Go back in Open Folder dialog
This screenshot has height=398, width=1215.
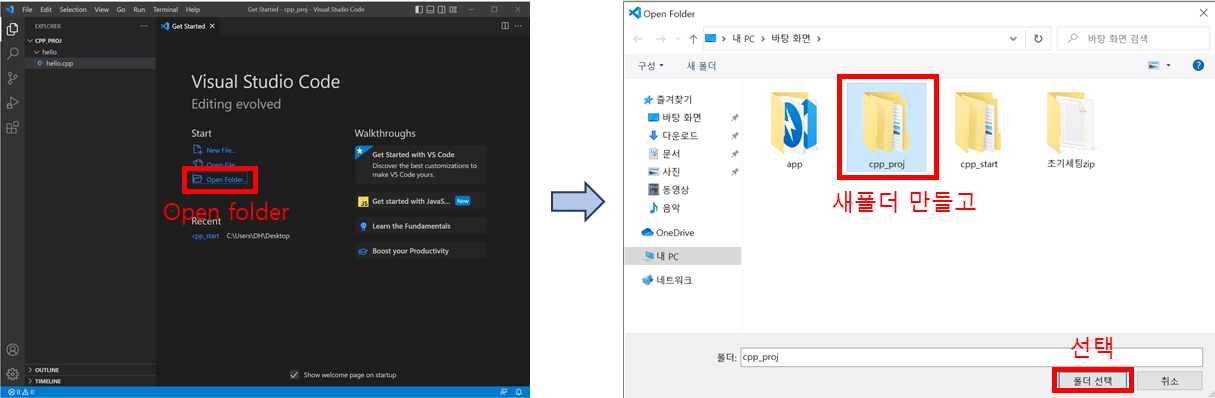tap(638, 38)
